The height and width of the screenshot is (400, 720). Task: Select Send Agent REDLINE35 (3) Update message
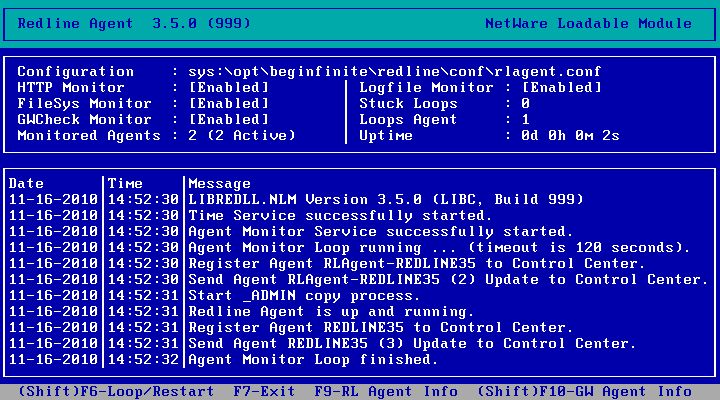[412, 344]
